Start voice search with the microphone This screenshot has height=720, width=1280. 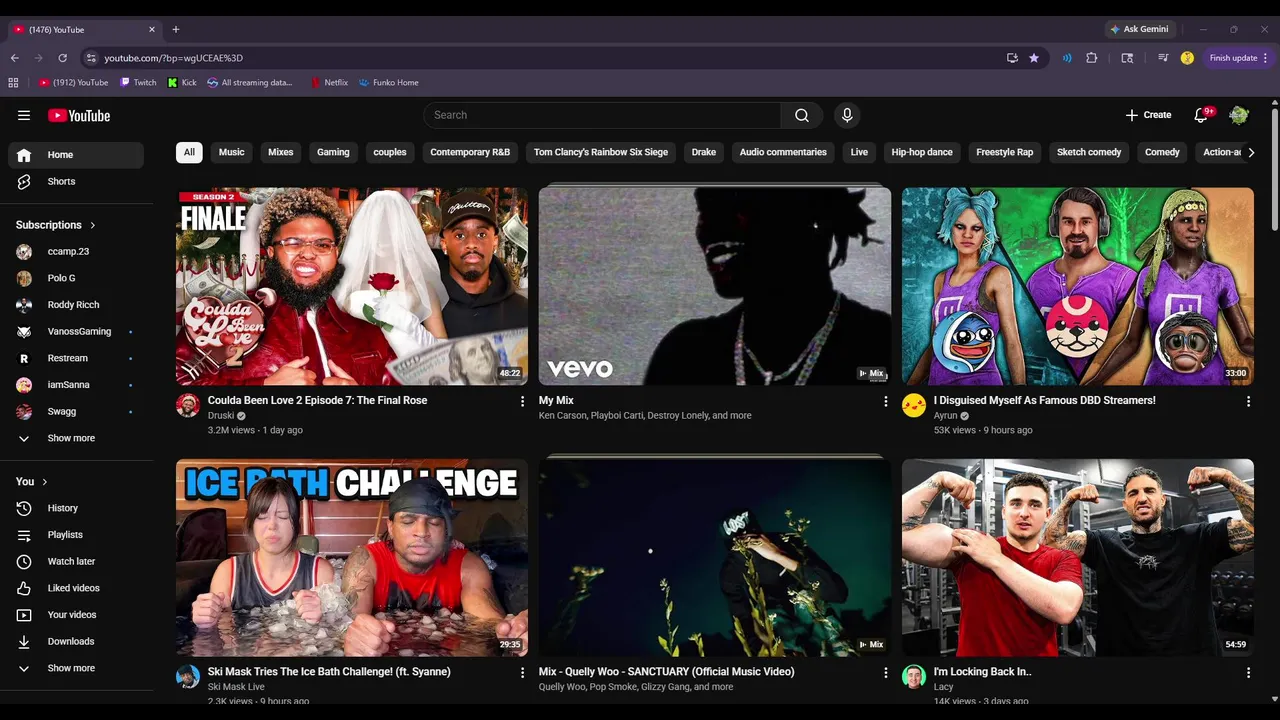coord(847,115)
